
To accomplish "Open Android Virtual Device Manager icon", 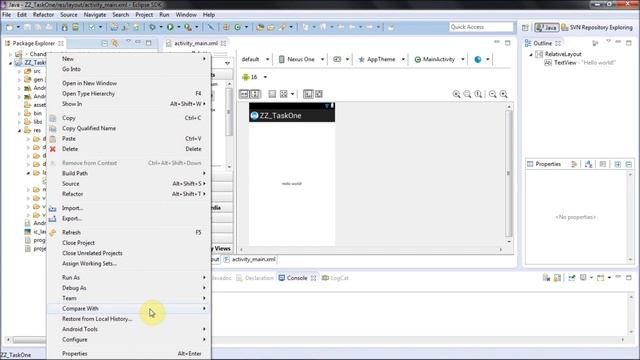I will 76,27.
